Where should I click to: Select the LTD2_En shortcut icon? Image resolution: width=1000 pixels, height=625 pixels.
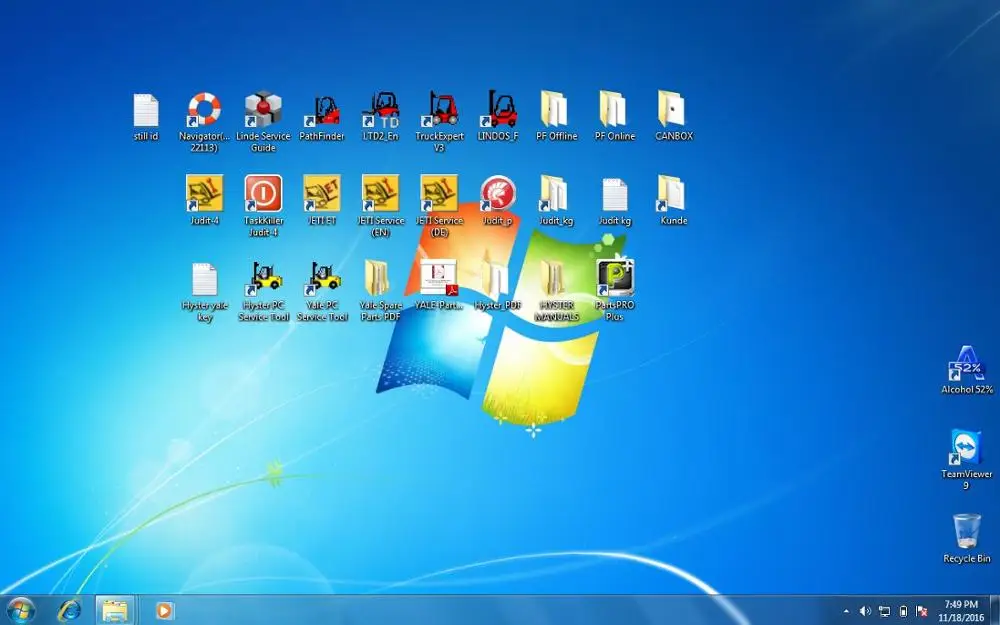tap(381, 110)
